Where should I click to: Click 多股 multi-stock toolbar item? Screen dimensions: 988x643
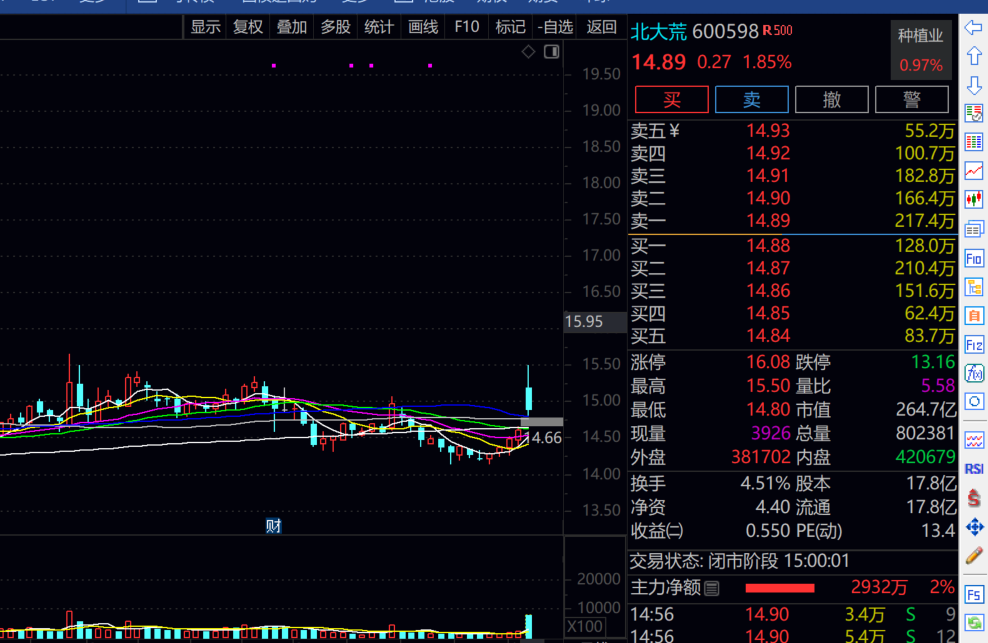[x=335, y=27]
